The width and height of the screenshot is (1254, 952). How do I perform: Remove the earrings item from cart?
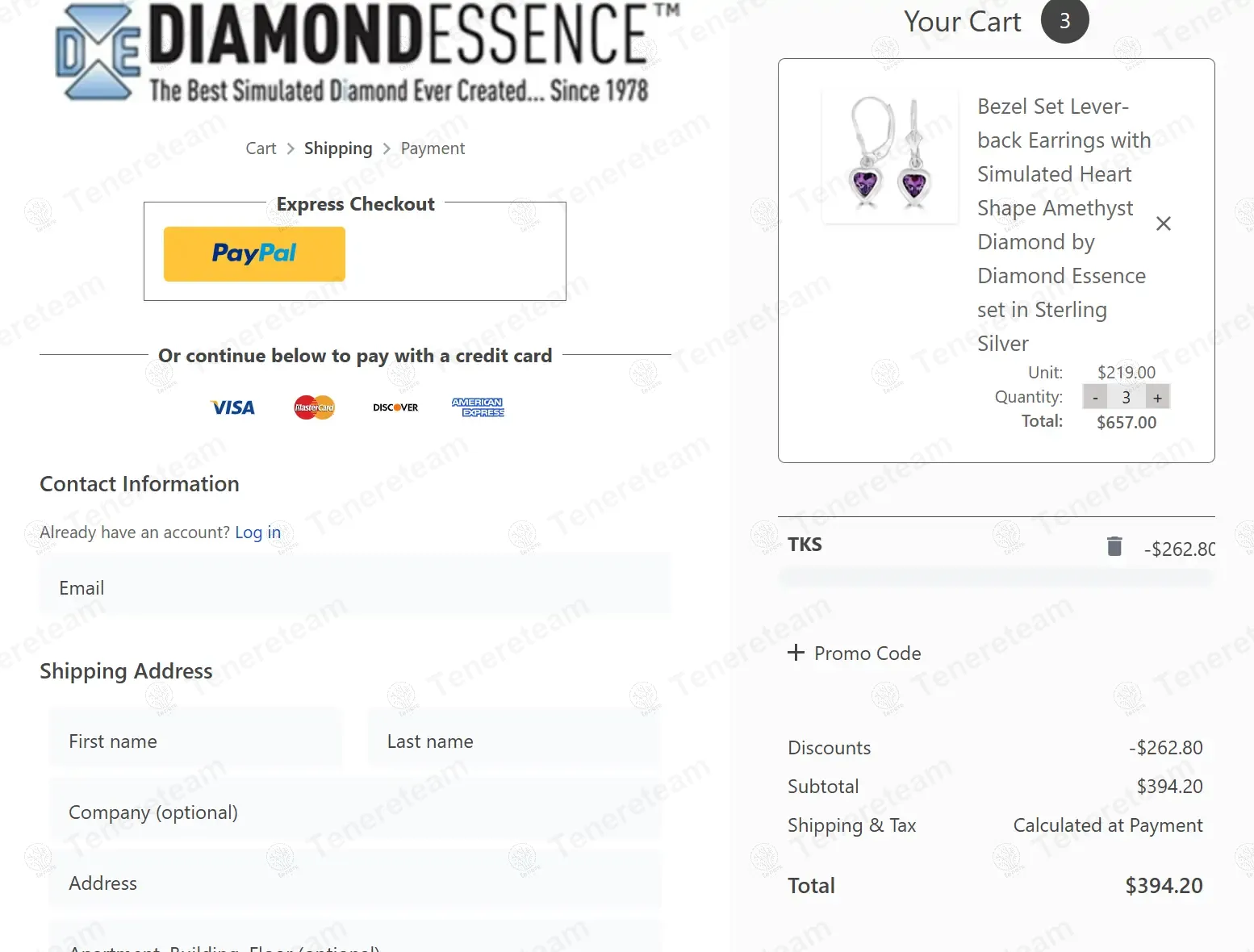[1163, 223]
